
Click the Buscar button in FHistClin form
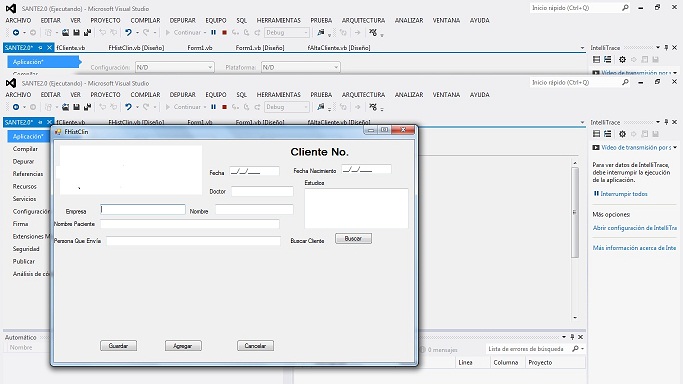pyautogui.click(x=353, y=239)
